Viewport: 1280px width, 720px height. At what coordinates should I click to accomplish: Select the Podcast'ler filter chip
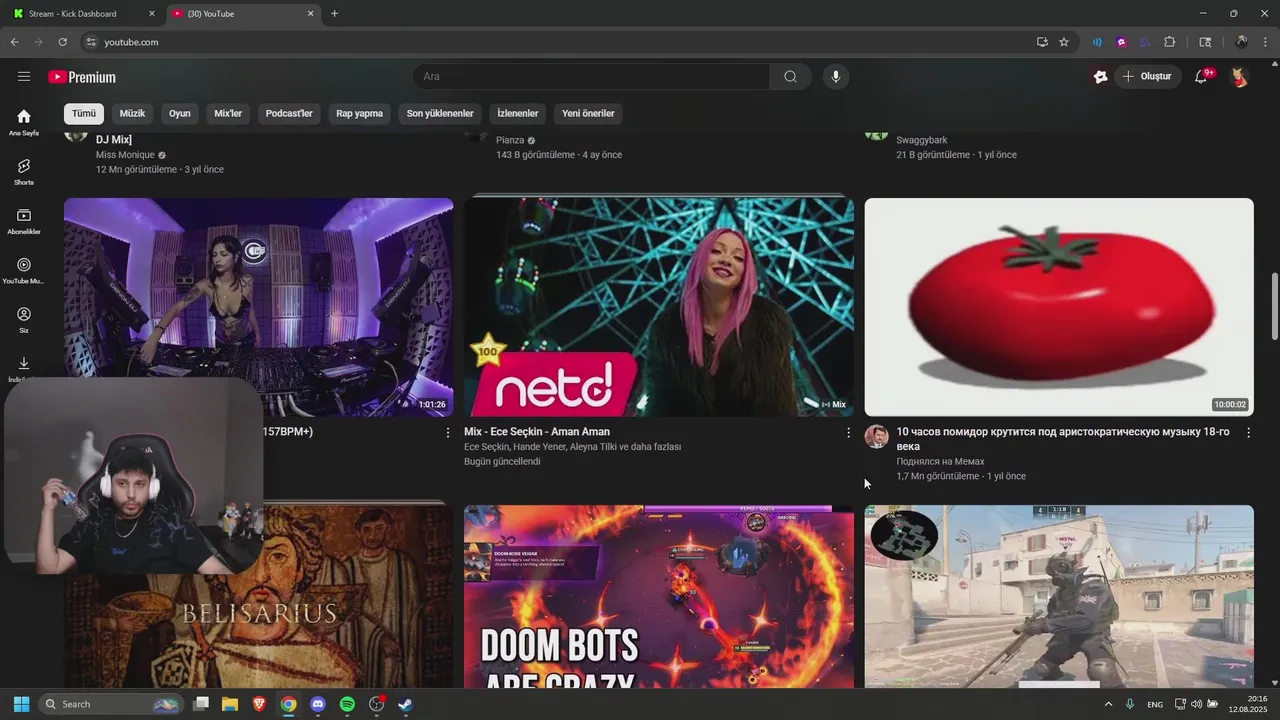point(289,113)
